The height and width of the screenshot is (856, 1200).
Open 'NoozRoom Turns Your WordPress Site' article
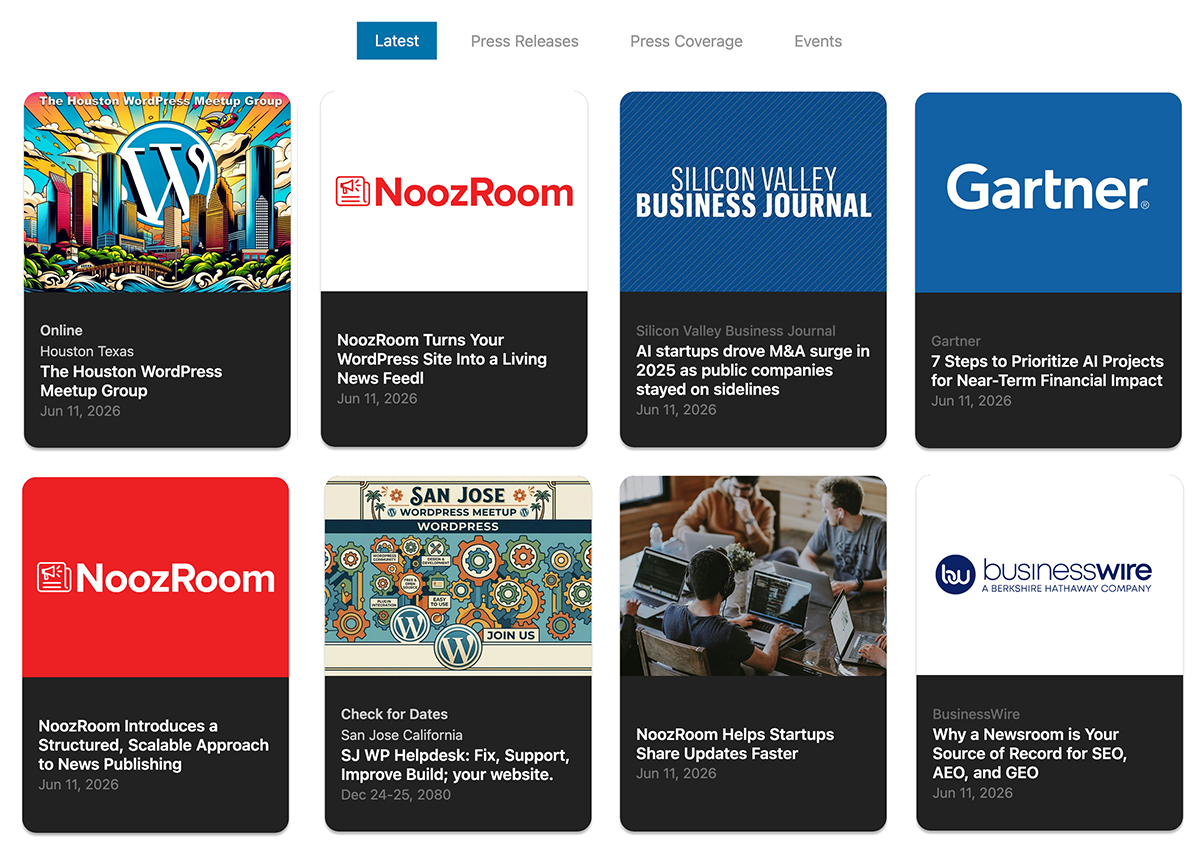442,359
